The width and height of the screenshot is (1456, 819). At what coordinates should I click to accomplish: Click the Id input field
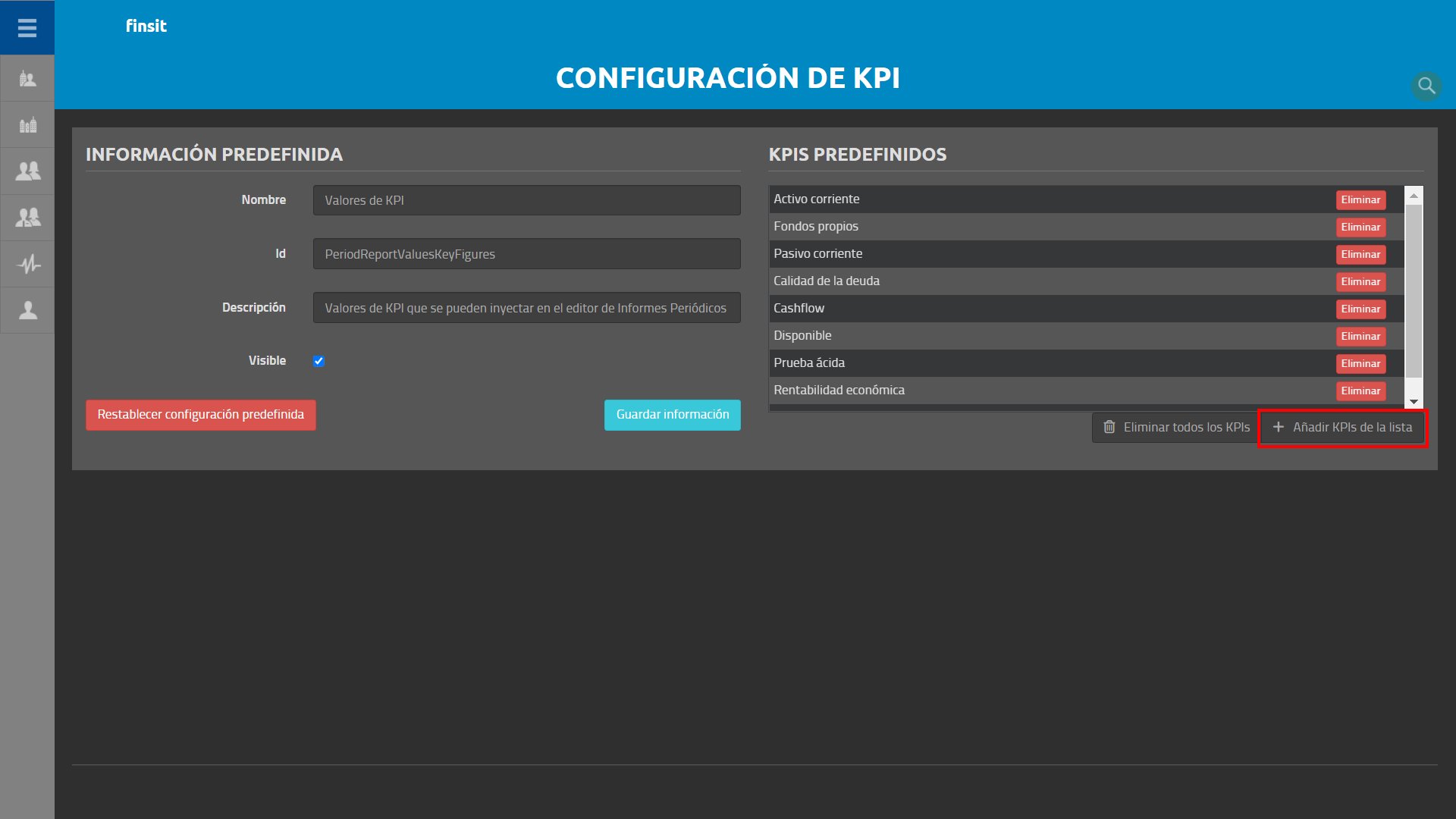pyautogui.click(x=526, y=254)
